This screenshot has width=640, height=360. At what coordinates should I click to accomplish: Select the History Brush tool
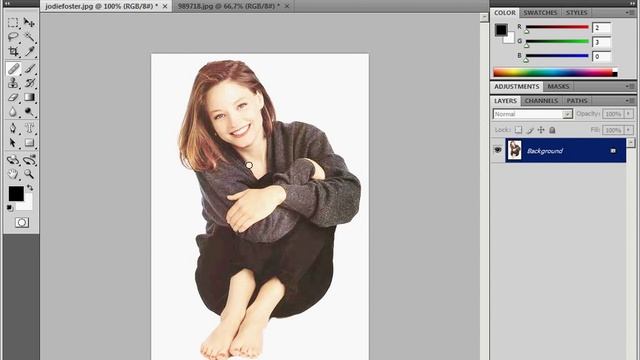click(29, 83)
